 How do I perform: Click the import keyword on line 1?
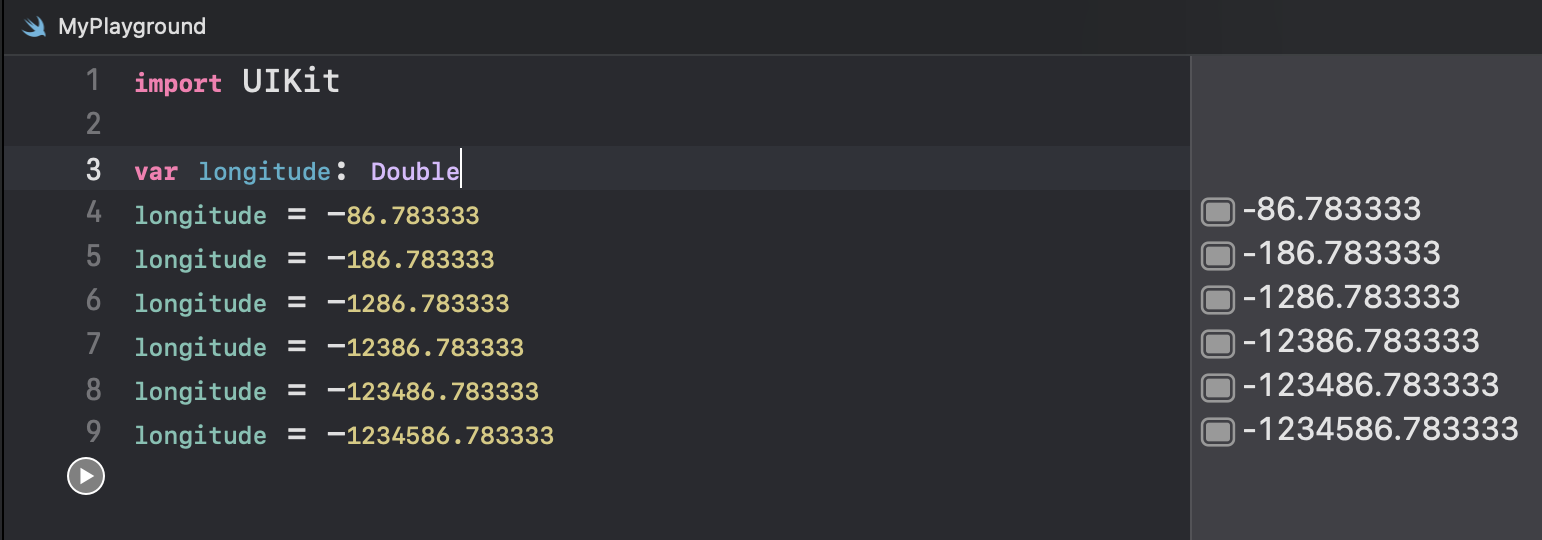pos(178,83)
